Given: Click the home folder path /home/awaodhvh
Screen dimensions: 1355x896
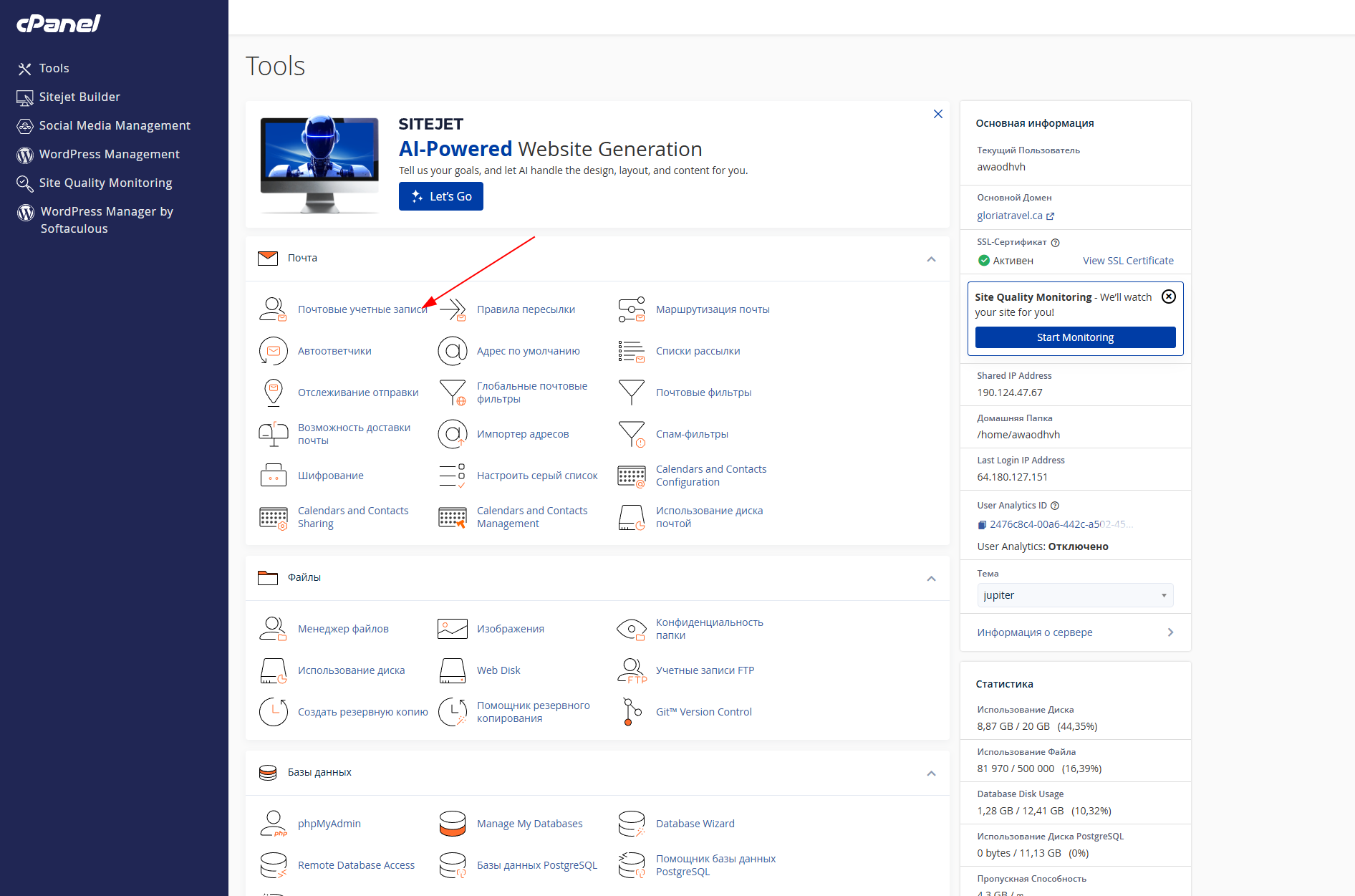Looking at the screenshot, I should pos(1018,435).
